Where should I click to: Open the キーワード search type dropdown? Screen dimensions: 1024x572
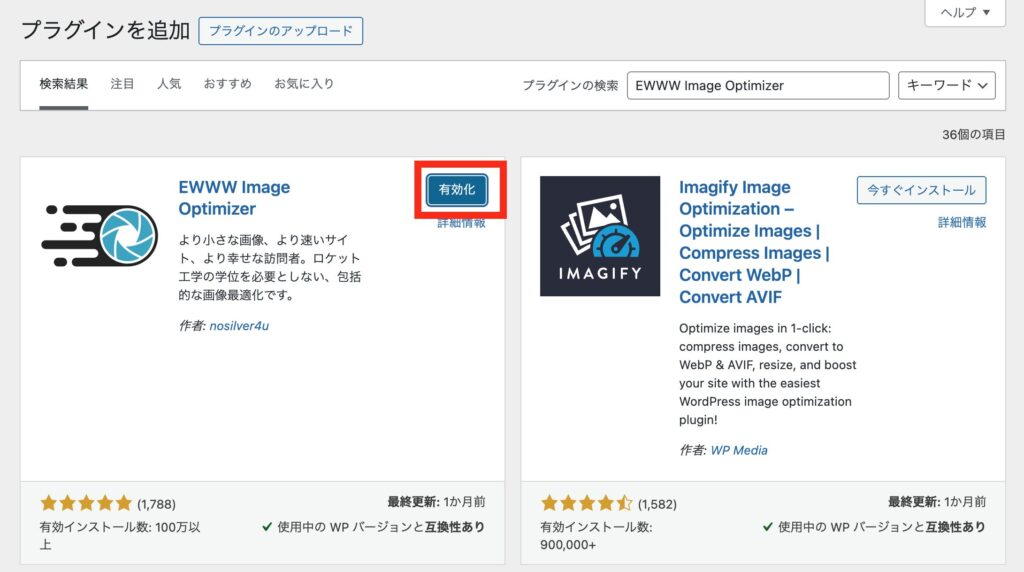pos(946,86)
